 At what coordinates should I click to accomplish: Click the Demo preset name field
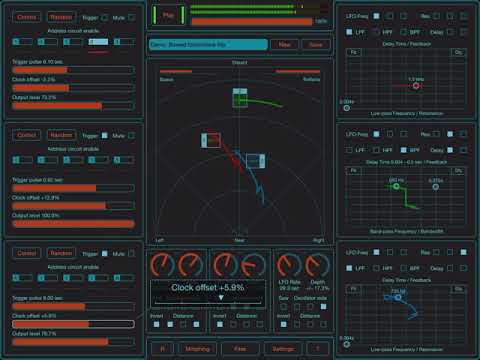208,45
